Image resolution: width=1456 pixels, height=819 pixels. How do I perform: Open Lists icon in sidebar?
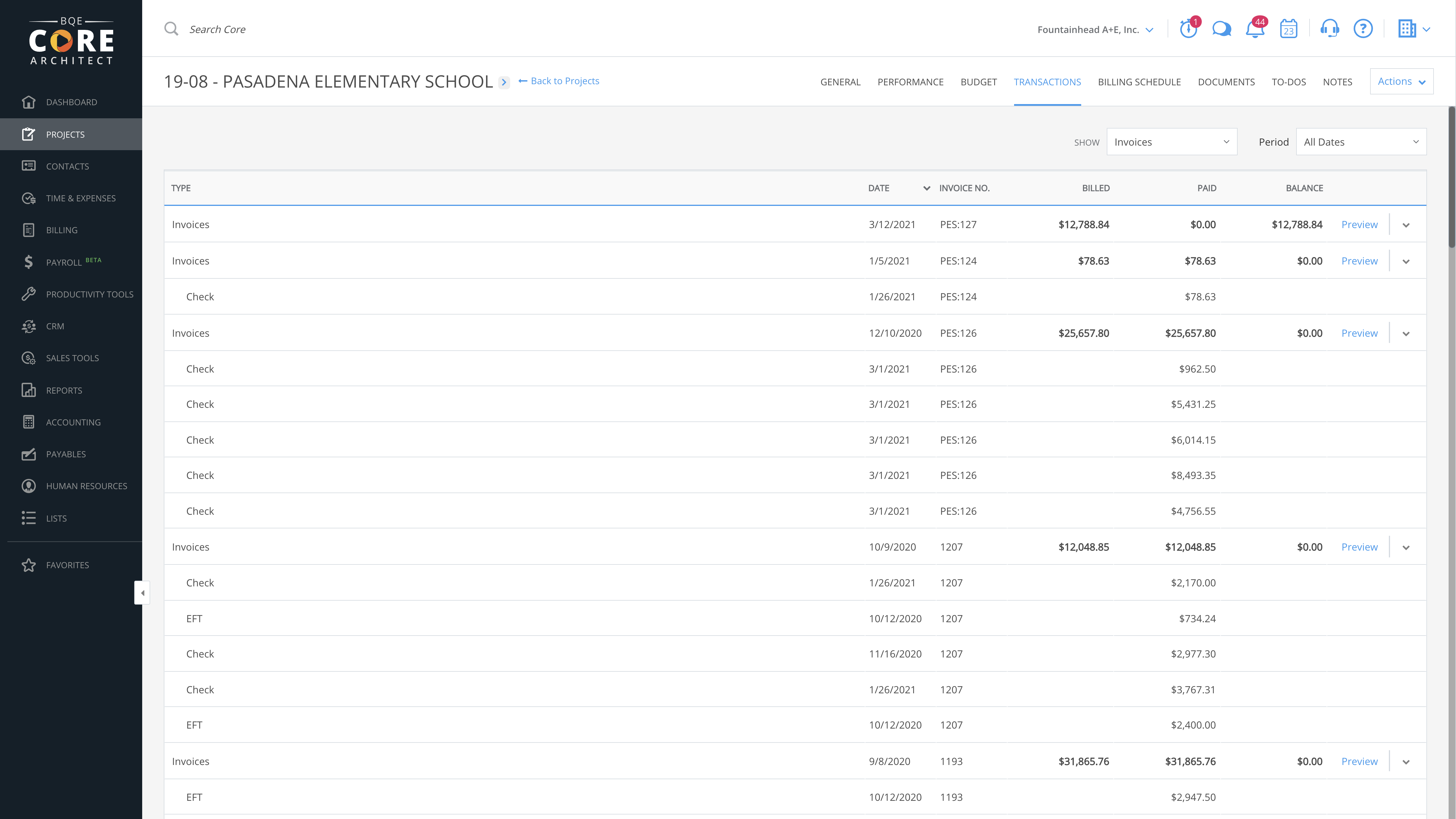29,518
